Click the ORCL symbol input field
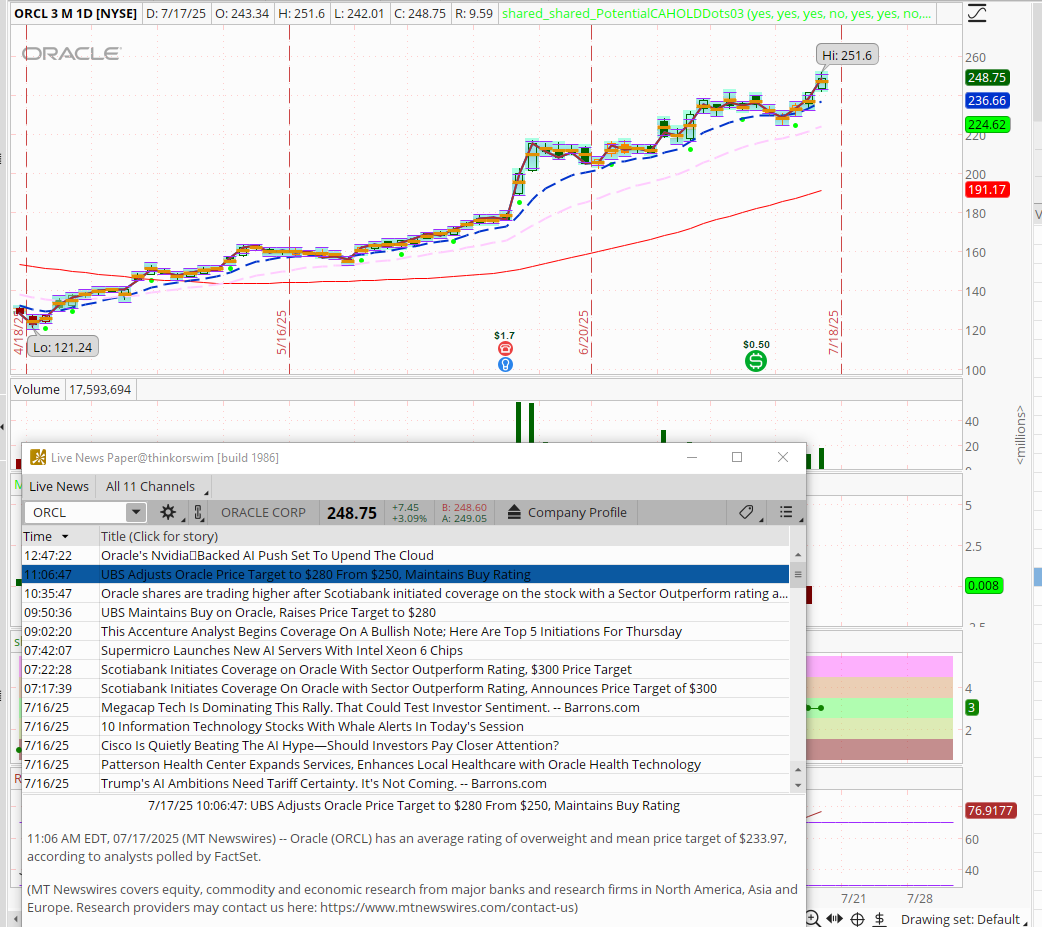The width and height of the screenshot is (1042, 927). [76, 512]
